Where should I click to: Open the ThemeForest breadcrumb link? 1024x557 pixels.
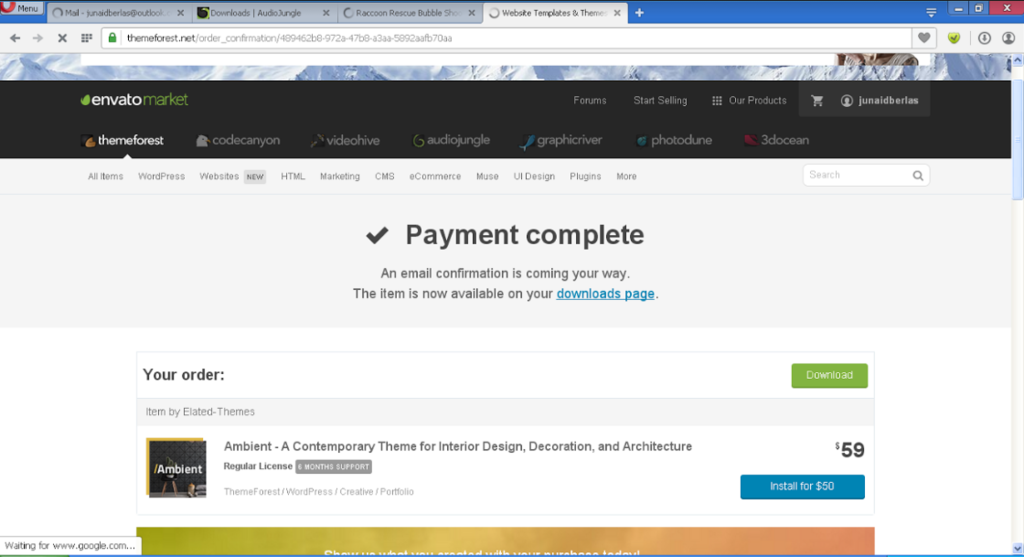click(x=251, y=492)
